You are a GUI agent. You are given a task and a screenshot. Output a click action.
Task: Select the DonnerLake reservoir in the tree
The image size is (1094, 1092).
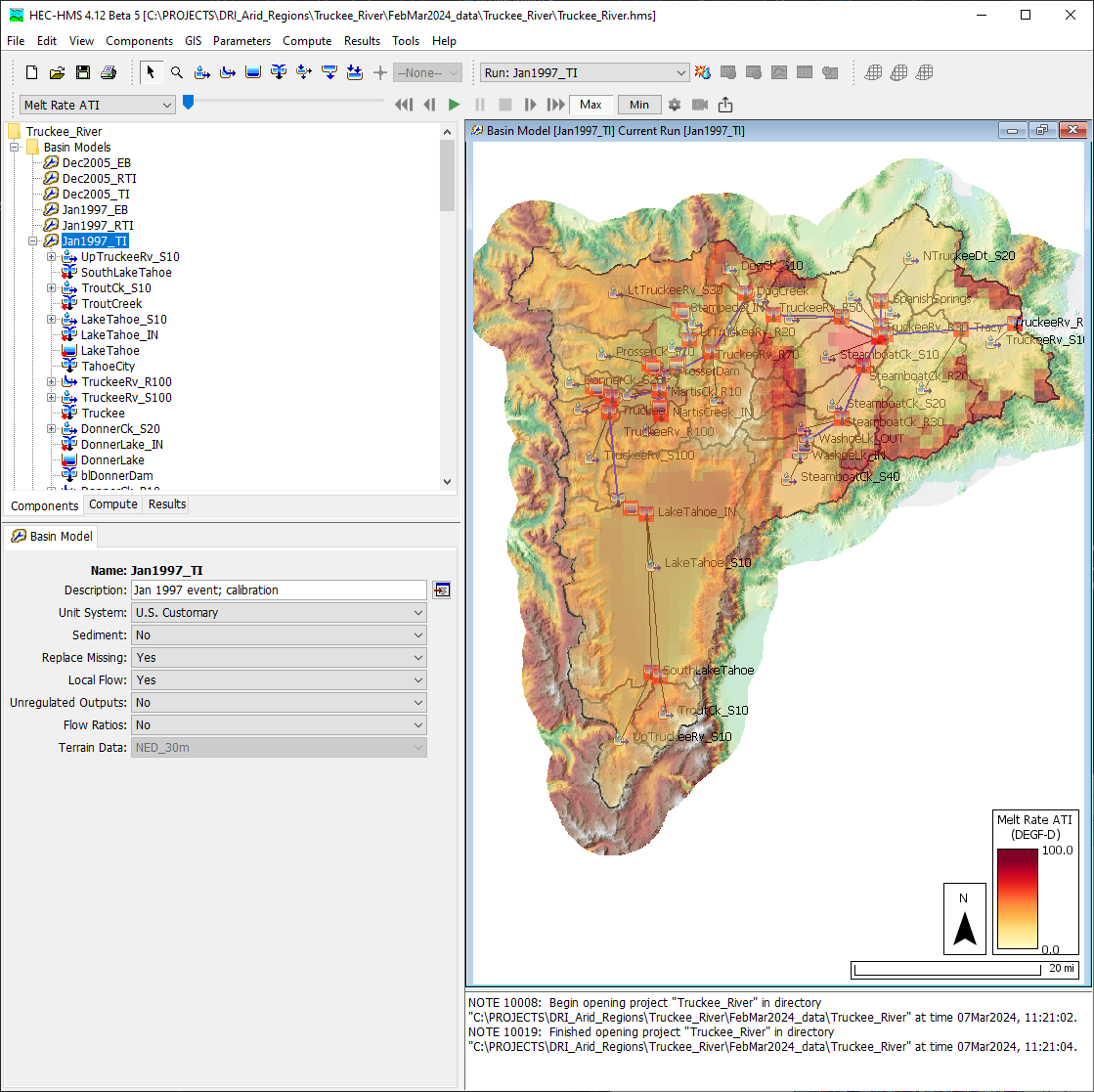tap(112, 459)
